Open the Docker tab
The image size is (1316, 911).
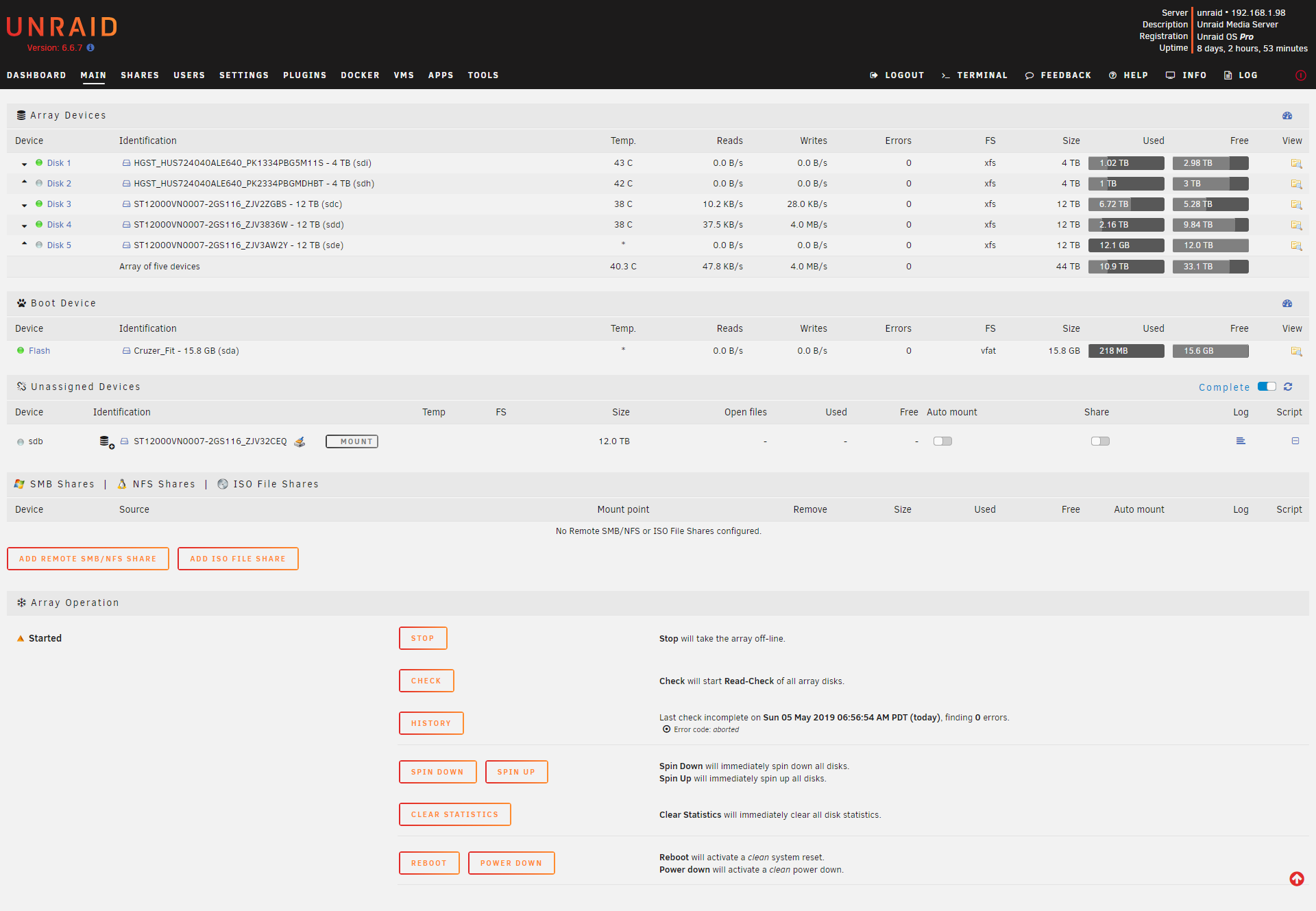click(x=360, y=75)
